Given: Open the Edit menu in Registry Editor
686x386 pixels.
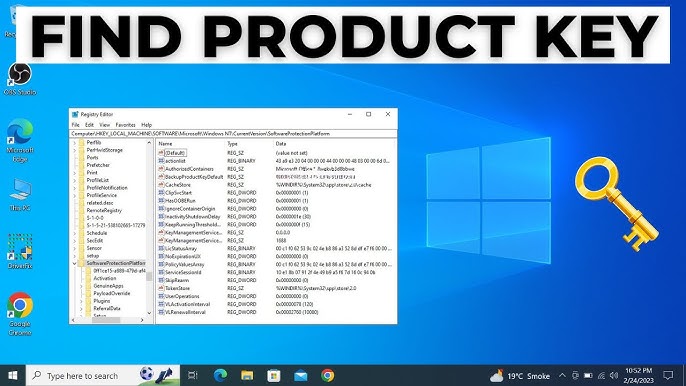Looking at the screenshot, I should point(89,125).
